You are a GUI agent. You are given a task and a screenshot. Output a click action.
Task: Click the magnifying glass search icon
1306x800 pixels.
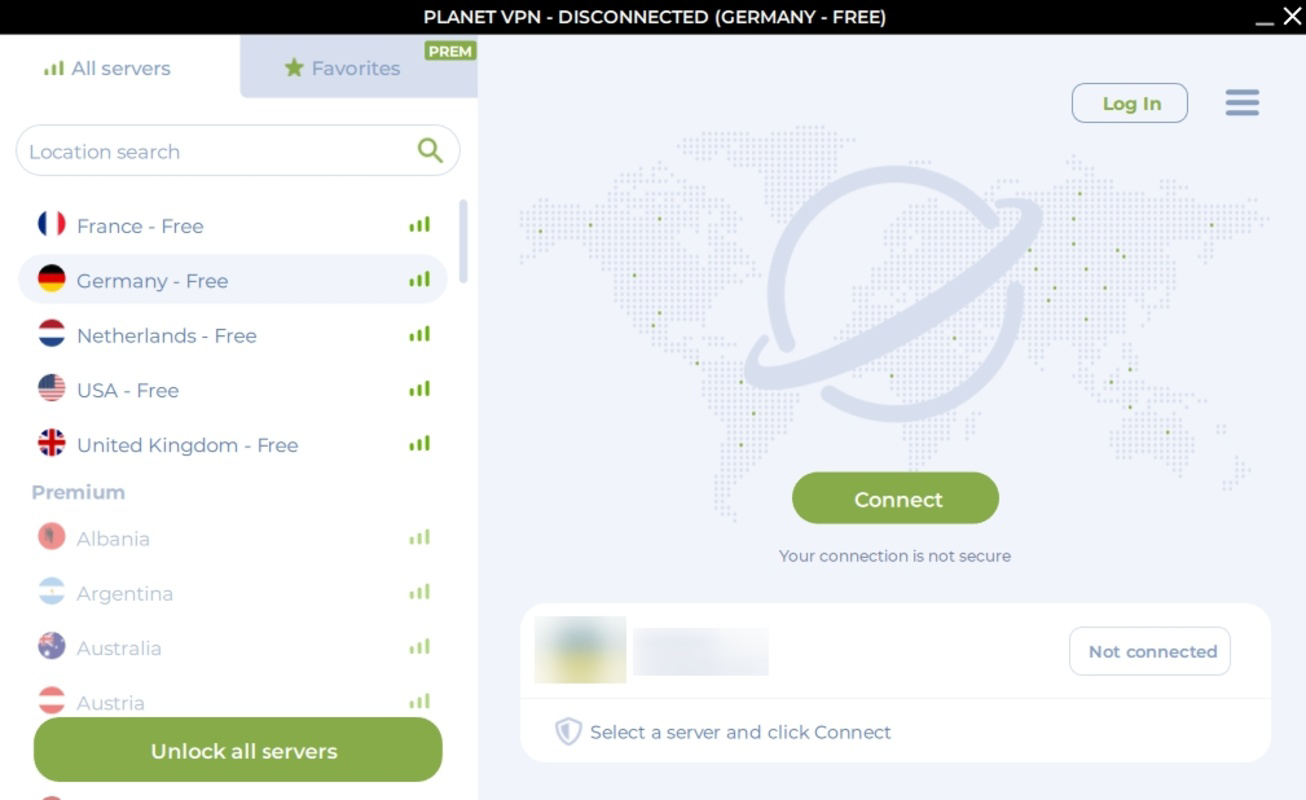430,150
